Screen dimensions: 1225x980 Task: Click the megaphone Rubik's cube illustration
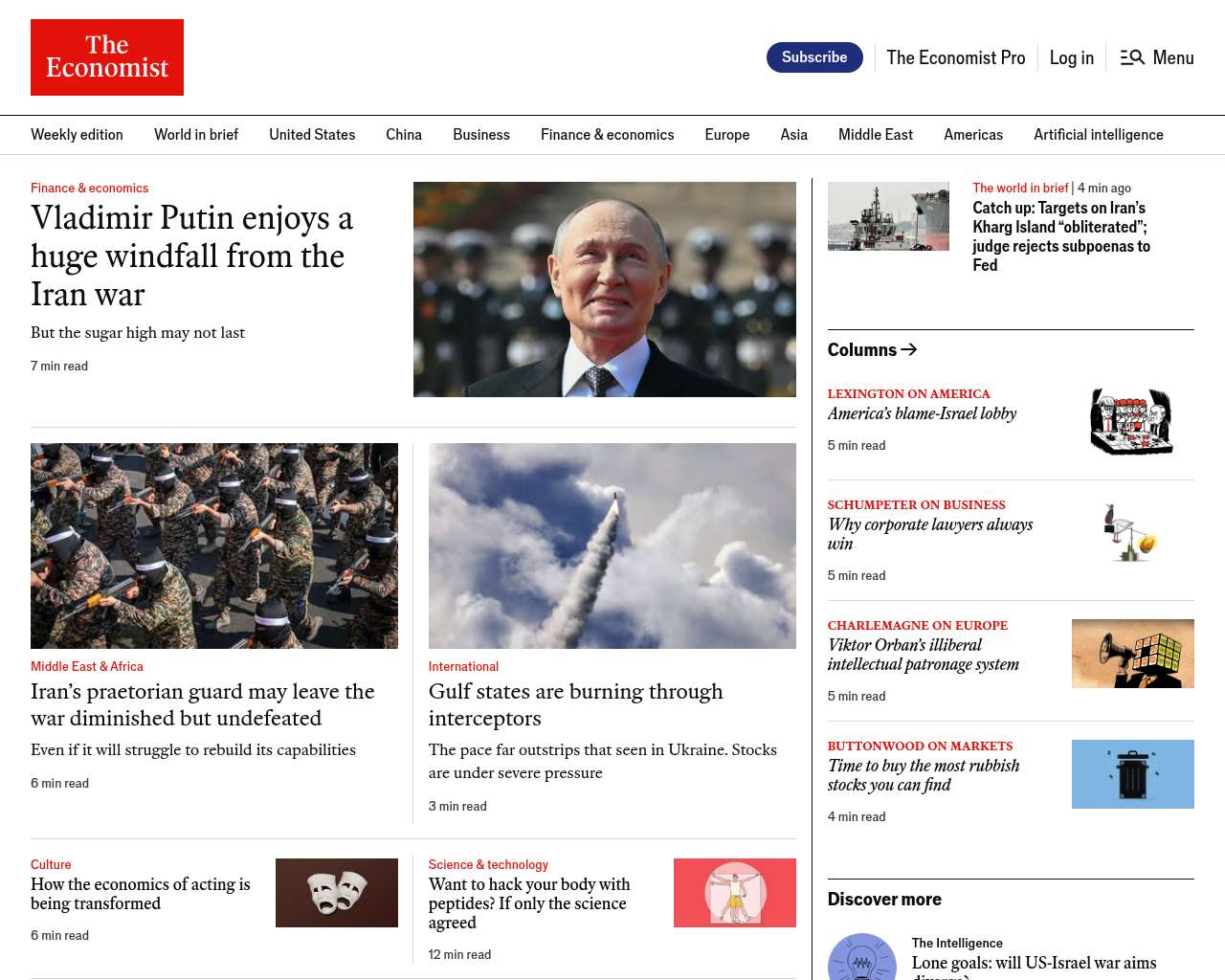point(1133,654)
